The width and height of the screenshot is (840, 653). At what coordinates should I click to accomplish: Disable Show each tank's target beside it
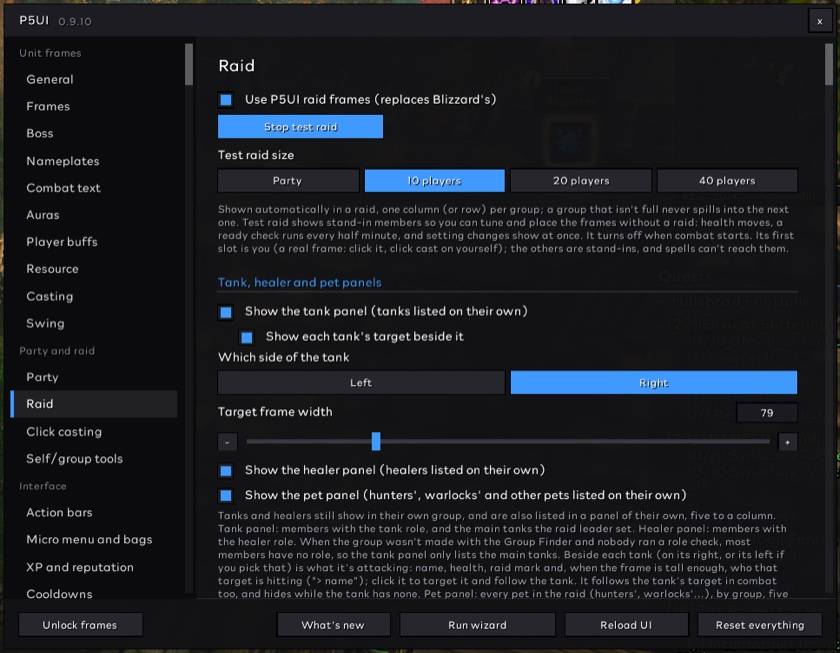click(247, 337)
